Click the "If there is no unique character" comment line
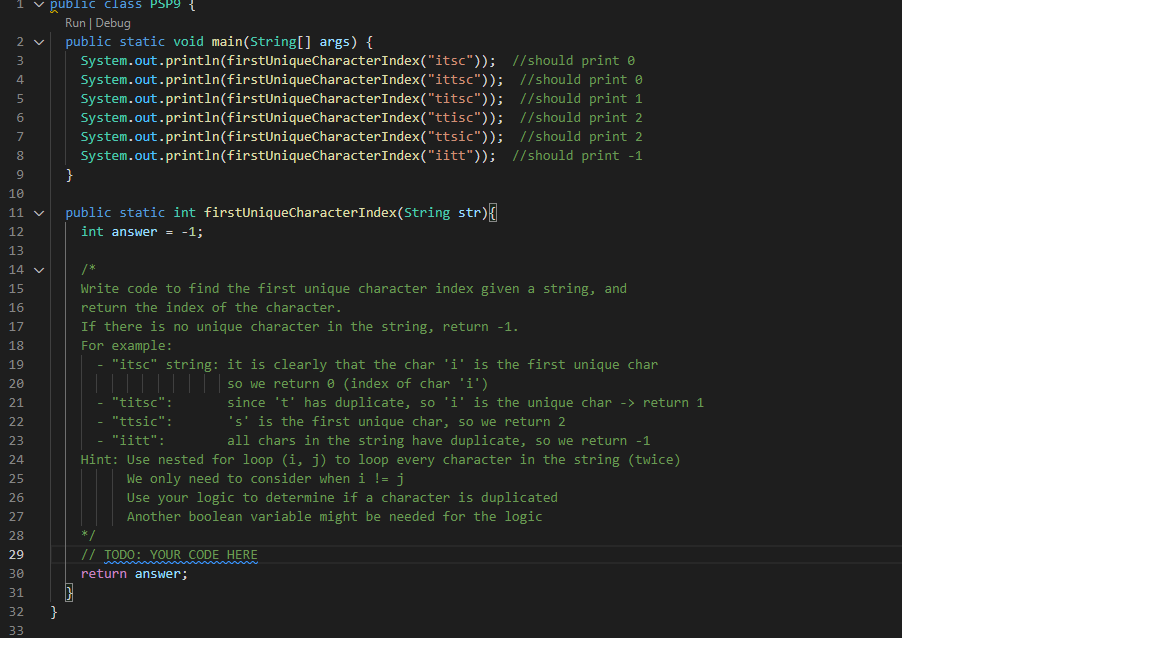 click(300, 327)
